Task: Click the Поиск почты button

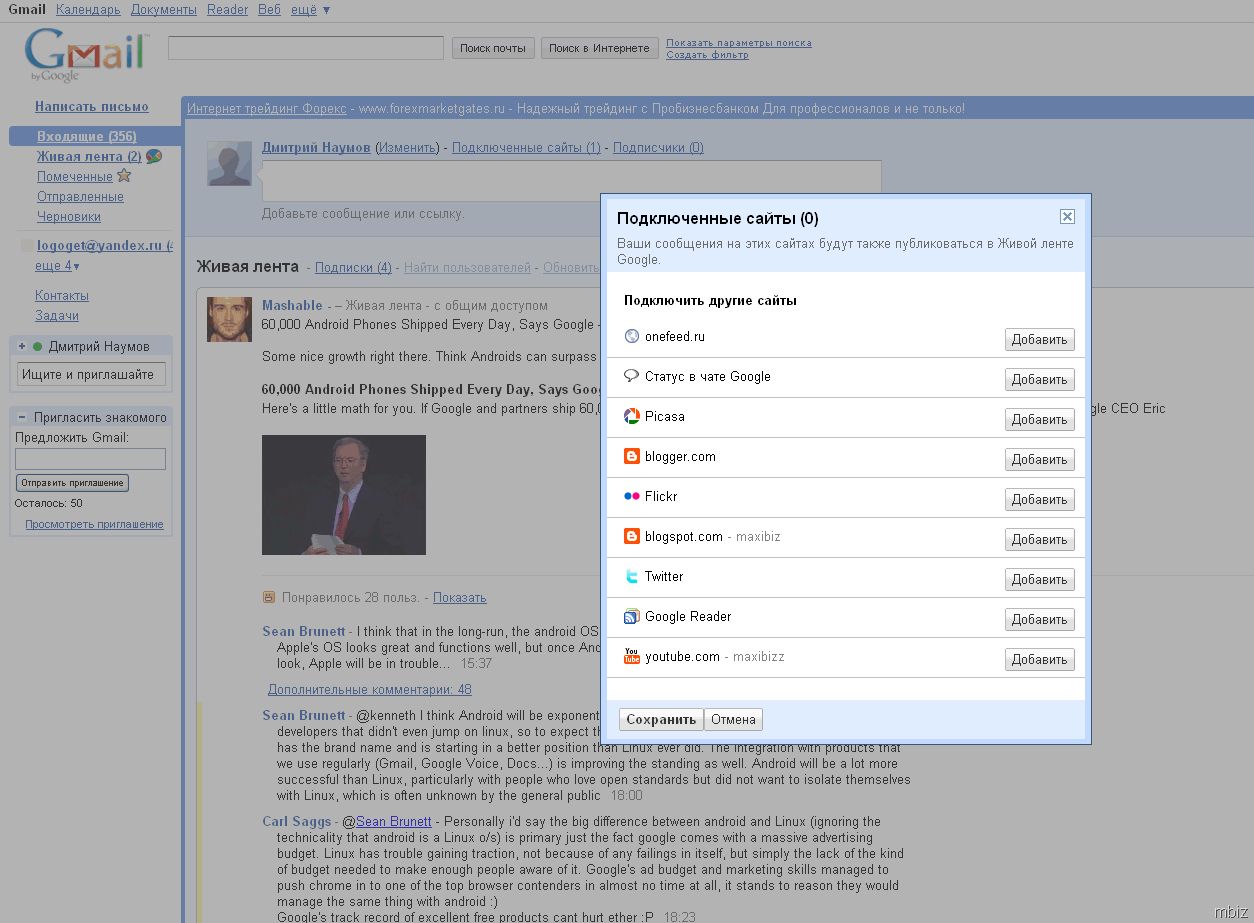Action: click(x=493, y=48)
